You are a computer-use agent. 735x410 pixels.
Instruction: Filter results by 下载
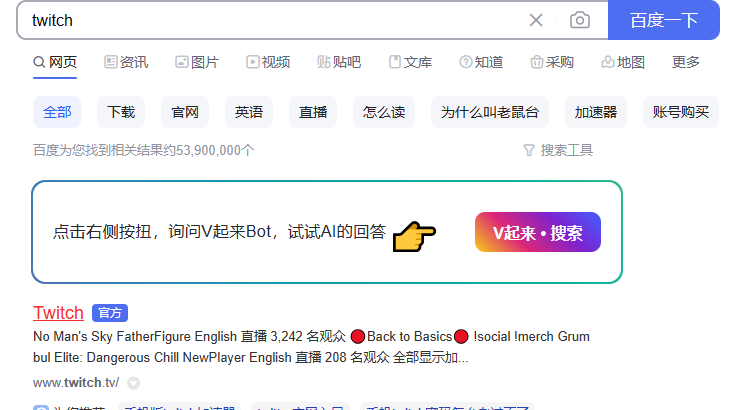(x=121, y=112)
